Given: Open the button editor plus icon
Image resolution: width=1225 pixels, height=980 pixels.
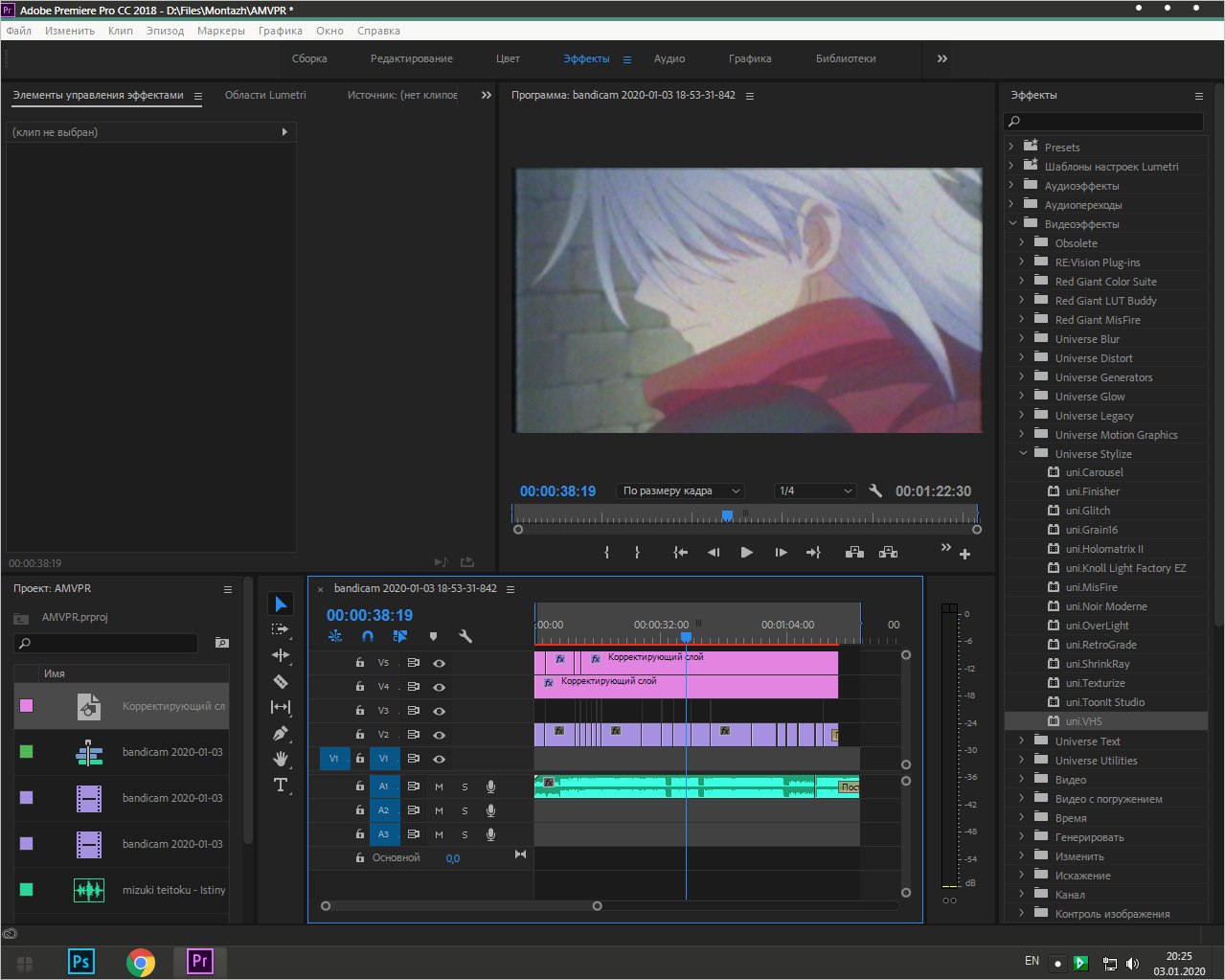Looking at the screenshot, I should (x=964, y=554).
